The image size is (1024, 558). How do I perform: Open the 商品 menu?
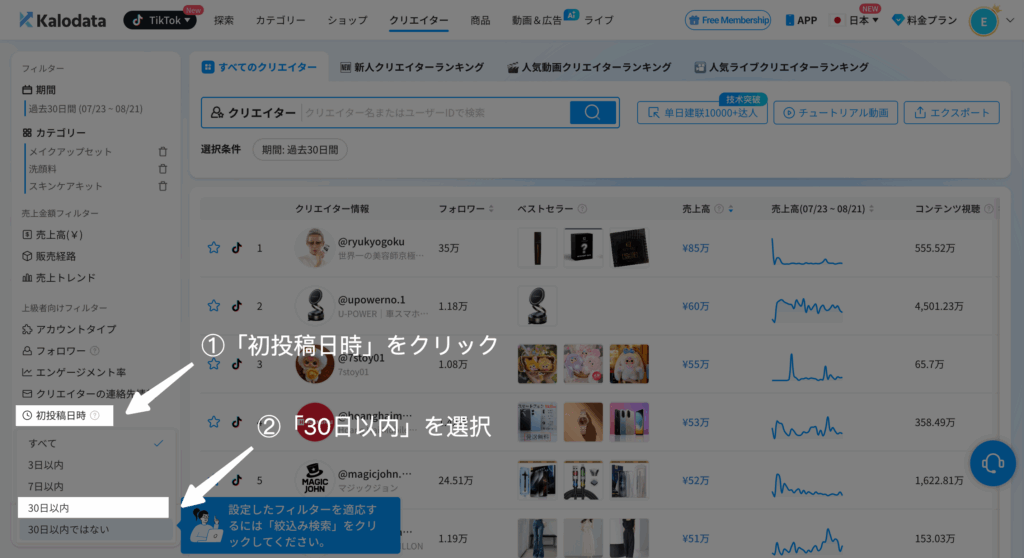(x=480, y=20)
